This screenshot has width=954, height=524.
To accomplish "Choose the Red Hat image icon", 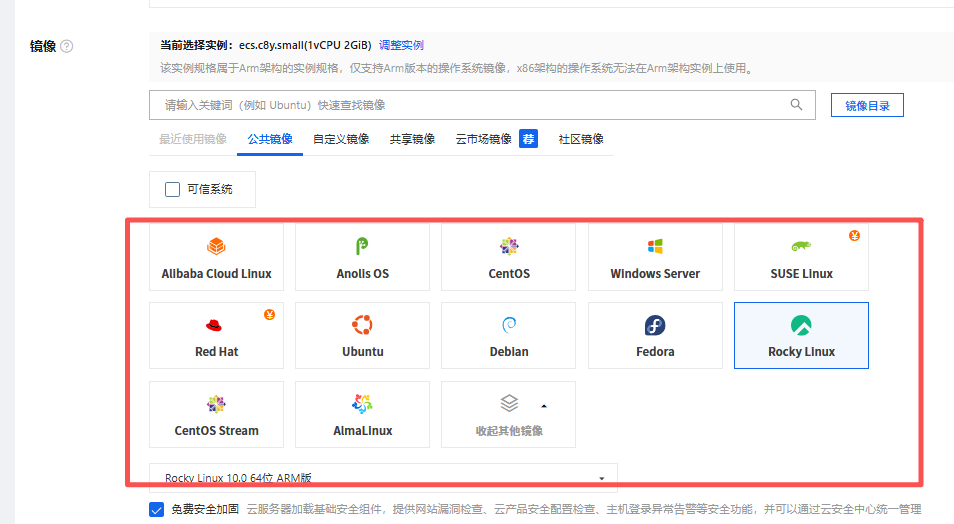I will tap(216, 325).
